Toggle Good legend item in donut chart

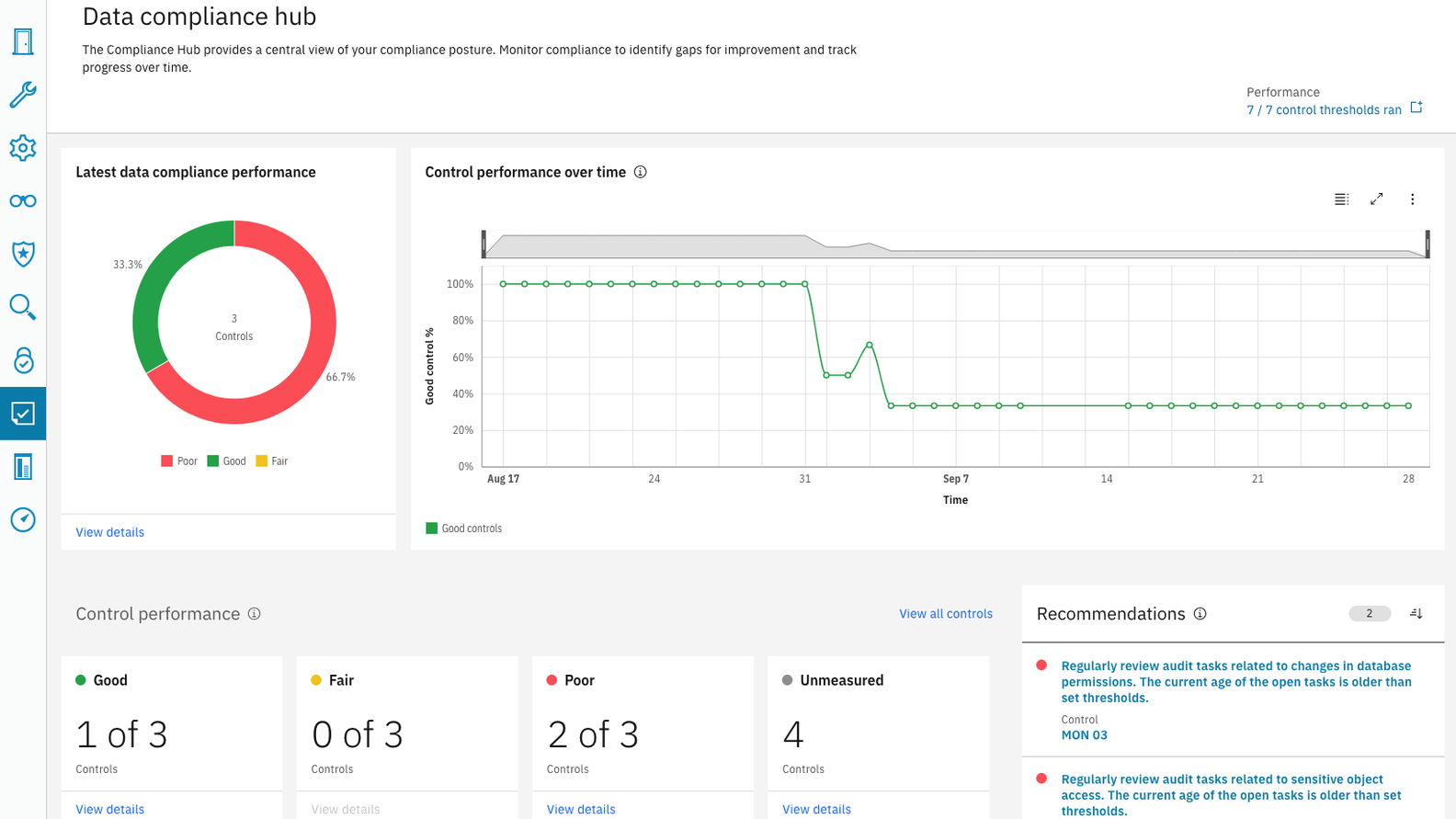pyautogui.click(x=226, y=461)
